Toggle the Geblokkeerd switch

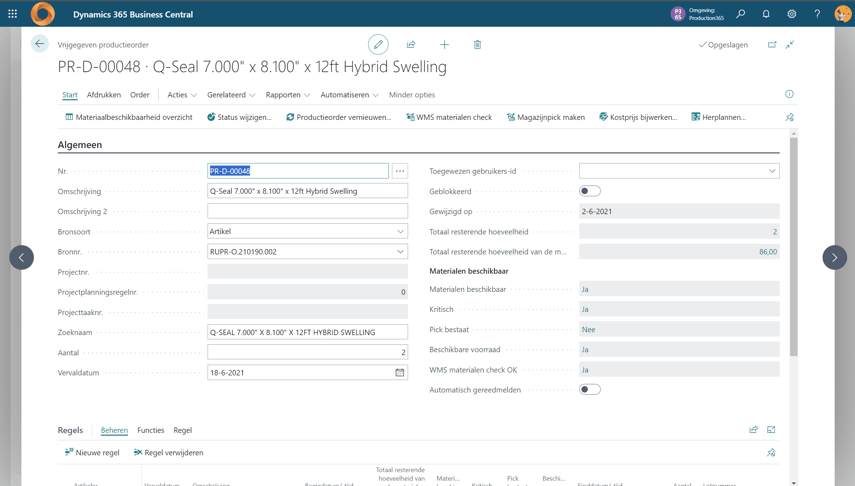[589, 191]
